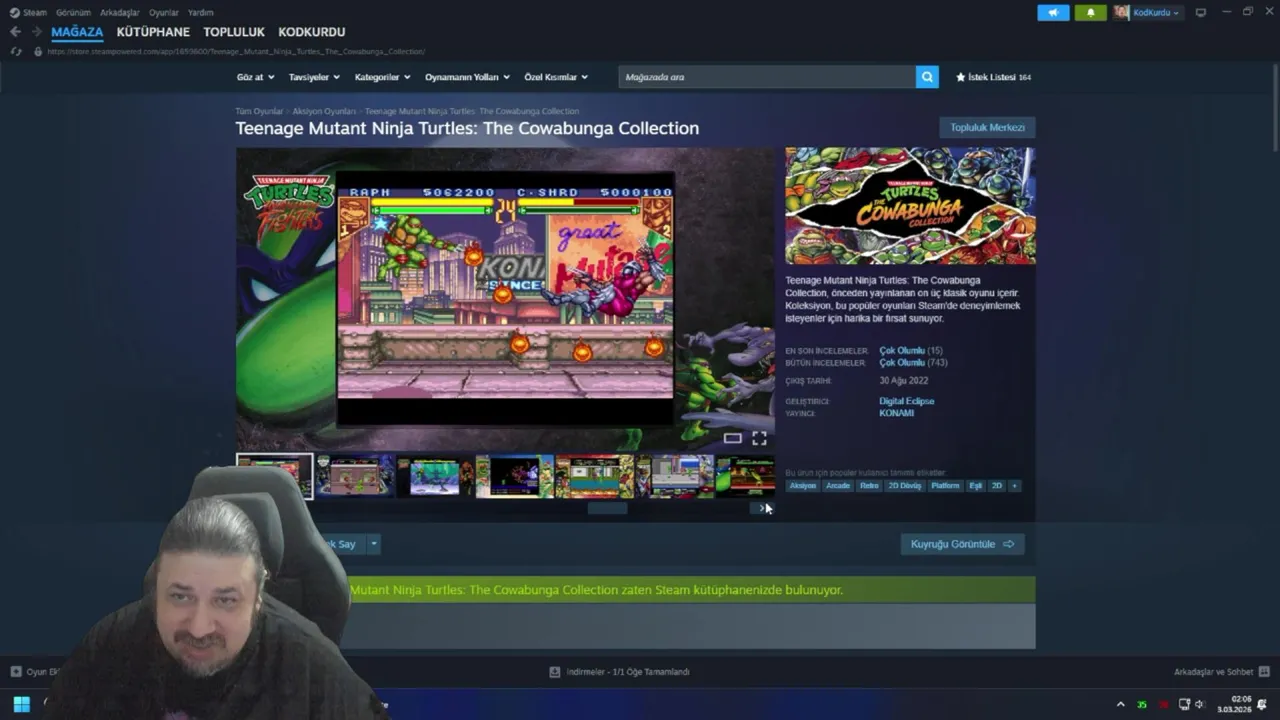Image resolution: width=1280 pixels, height=720 pixels.
Task: Click the lock icon beside the URL
Action: 38,51
